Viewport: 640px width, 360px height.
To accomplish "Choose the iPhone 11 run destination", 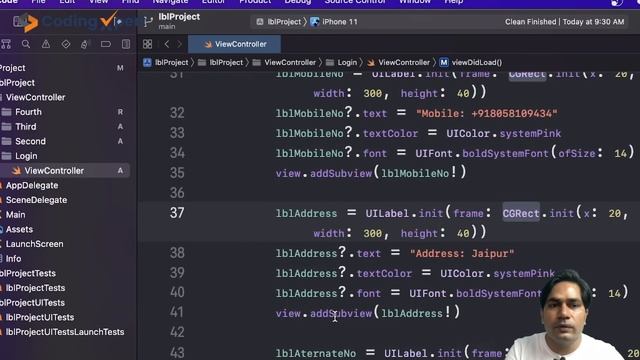I will (x=334, y=22).
